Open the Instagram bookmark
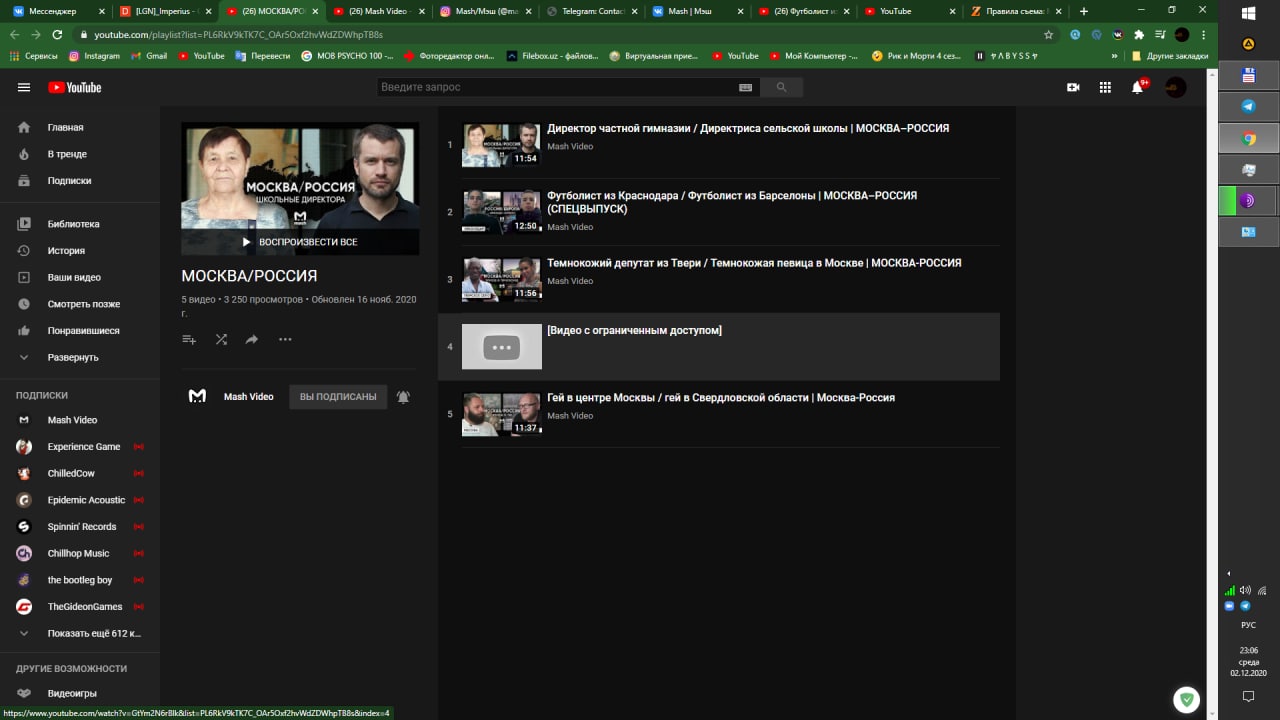Screen dimensions: 1280x720 pyautogui.click(x=93, y=56)
